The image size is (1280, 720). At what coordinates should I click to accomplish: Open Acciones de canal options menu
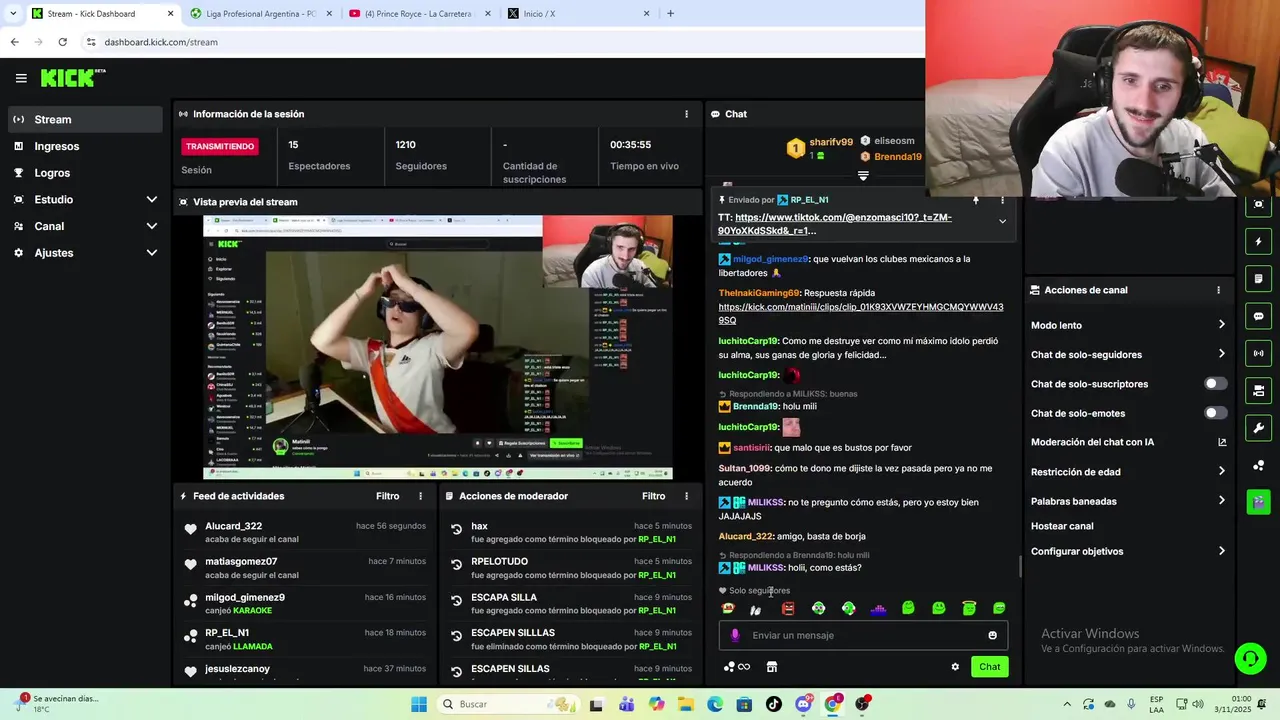pyautogui.click(x=1218, y=290)
